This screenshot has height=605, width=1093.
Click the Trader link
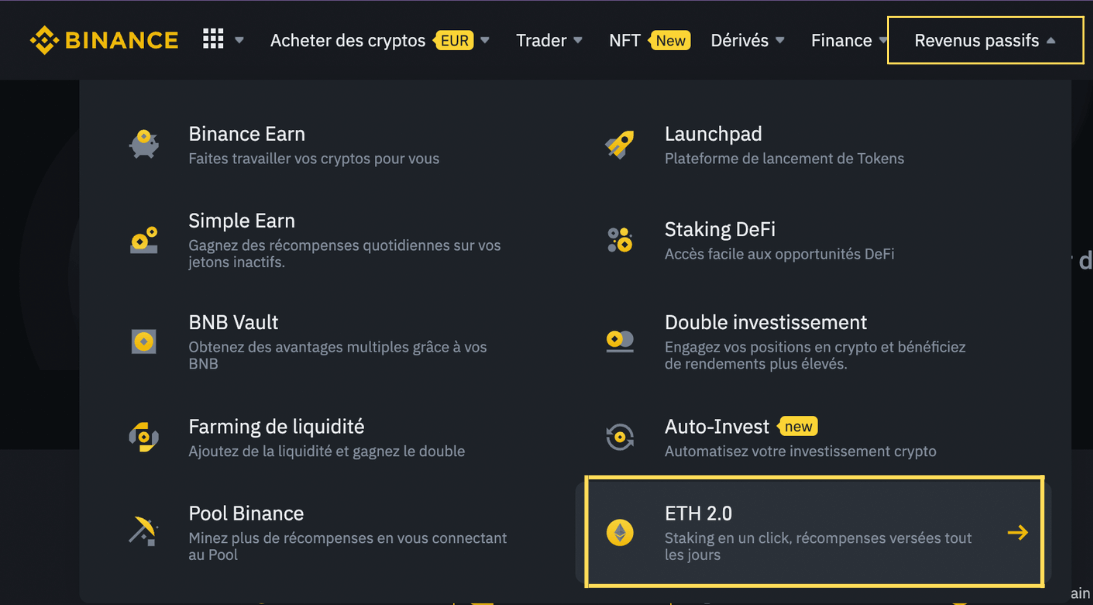click(542, 40)
